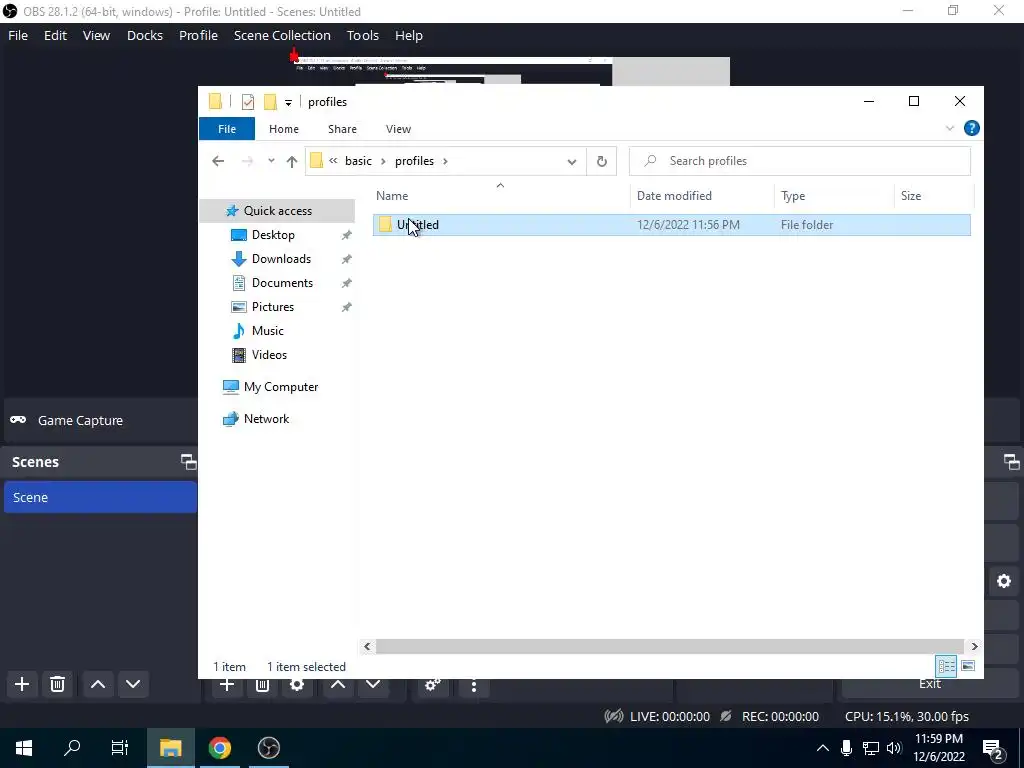Open Downloads in navigation pane
The width and height of the screenshot is (1024, 768).
tap(281, 259)
